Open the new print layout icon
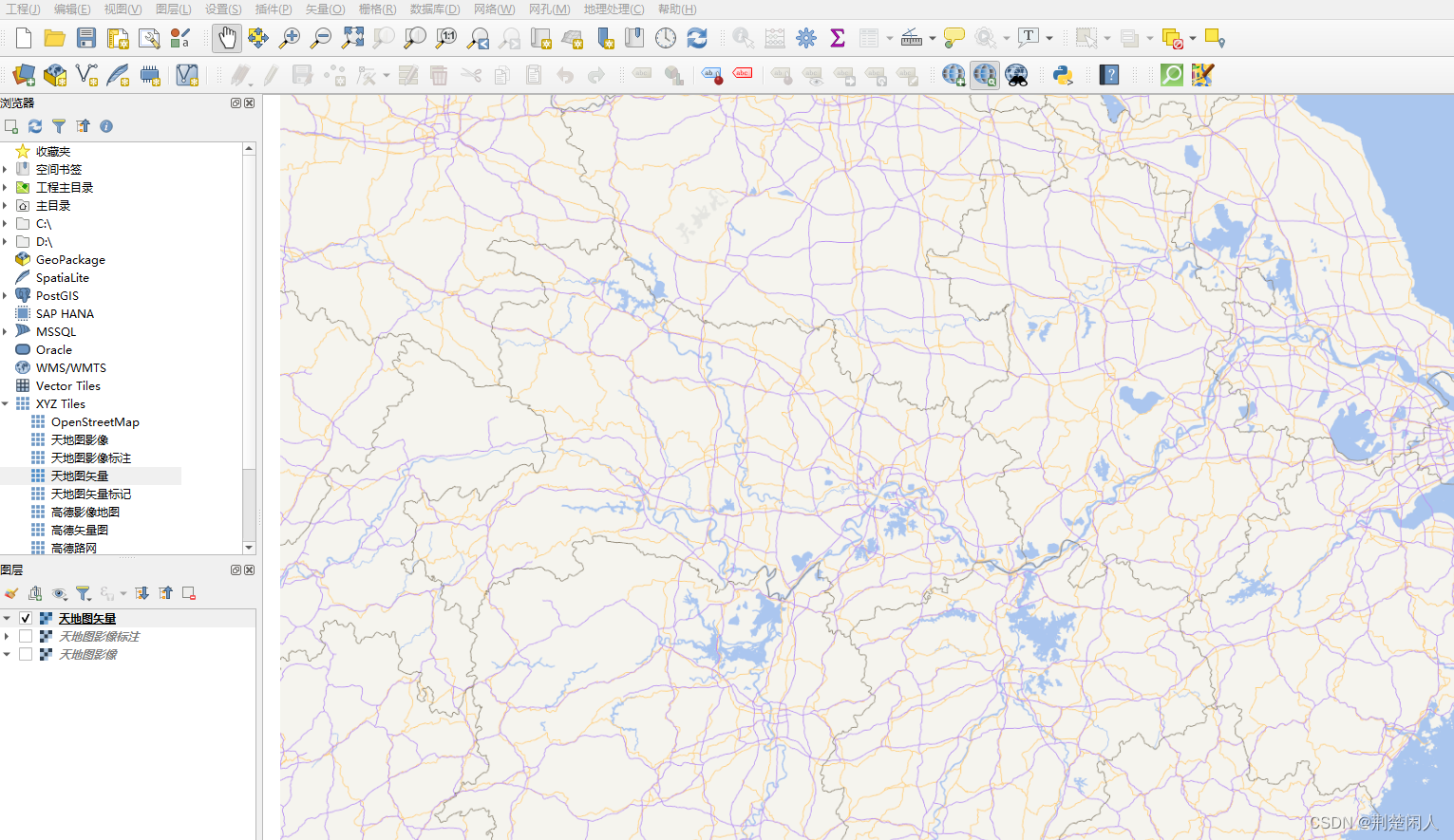The width and height of the screenshot is (1454, 840). [118, 38]
